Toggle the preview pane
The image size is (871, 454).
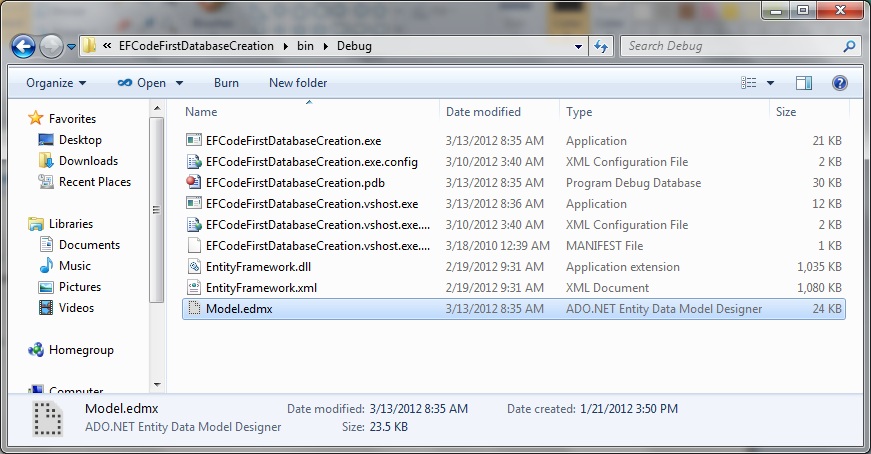coord(804,83)
